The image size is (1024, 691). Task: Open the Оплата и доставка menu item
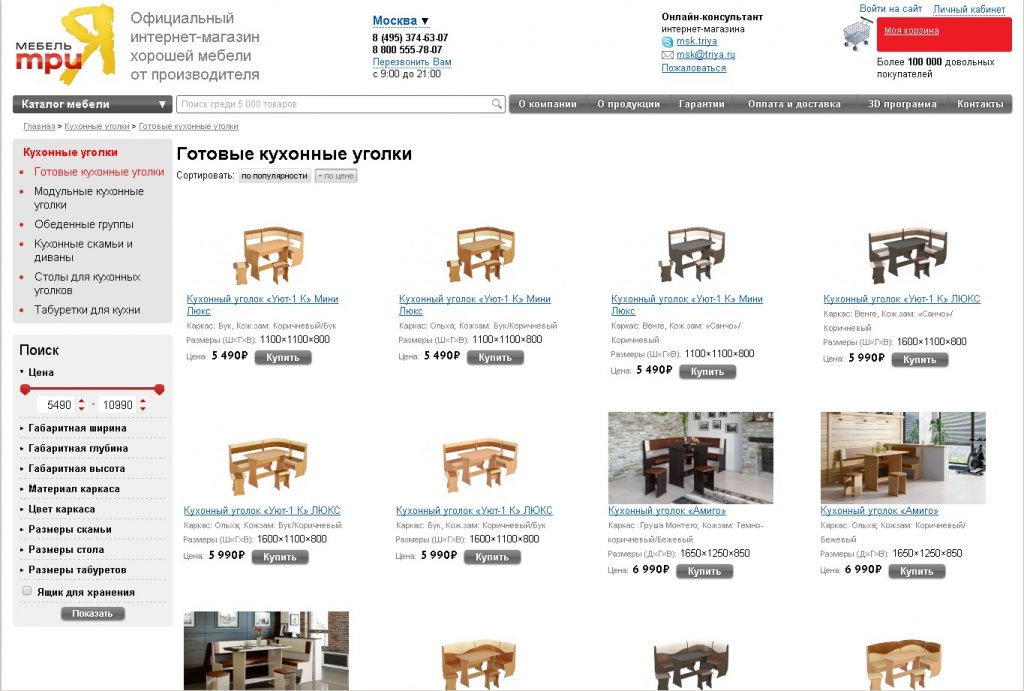click(x=794, y=104)
